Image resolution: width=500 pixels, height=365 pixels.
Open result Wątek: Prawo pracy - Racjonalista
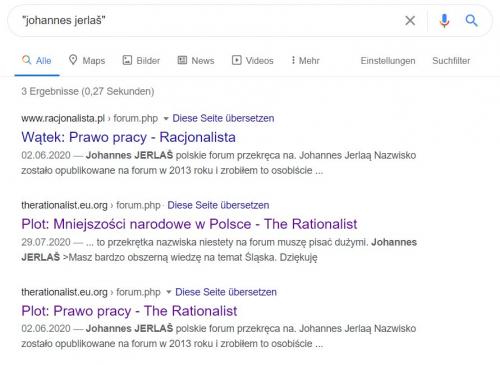[128, 137]
